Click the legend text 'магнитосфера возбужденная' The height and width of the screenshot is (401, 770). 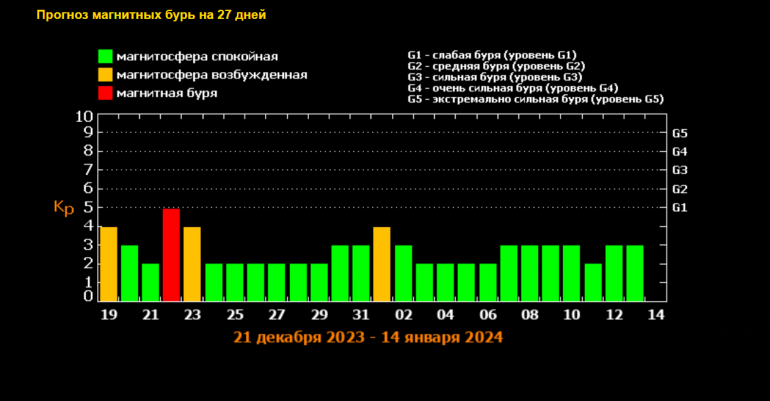tap(212, 75)
